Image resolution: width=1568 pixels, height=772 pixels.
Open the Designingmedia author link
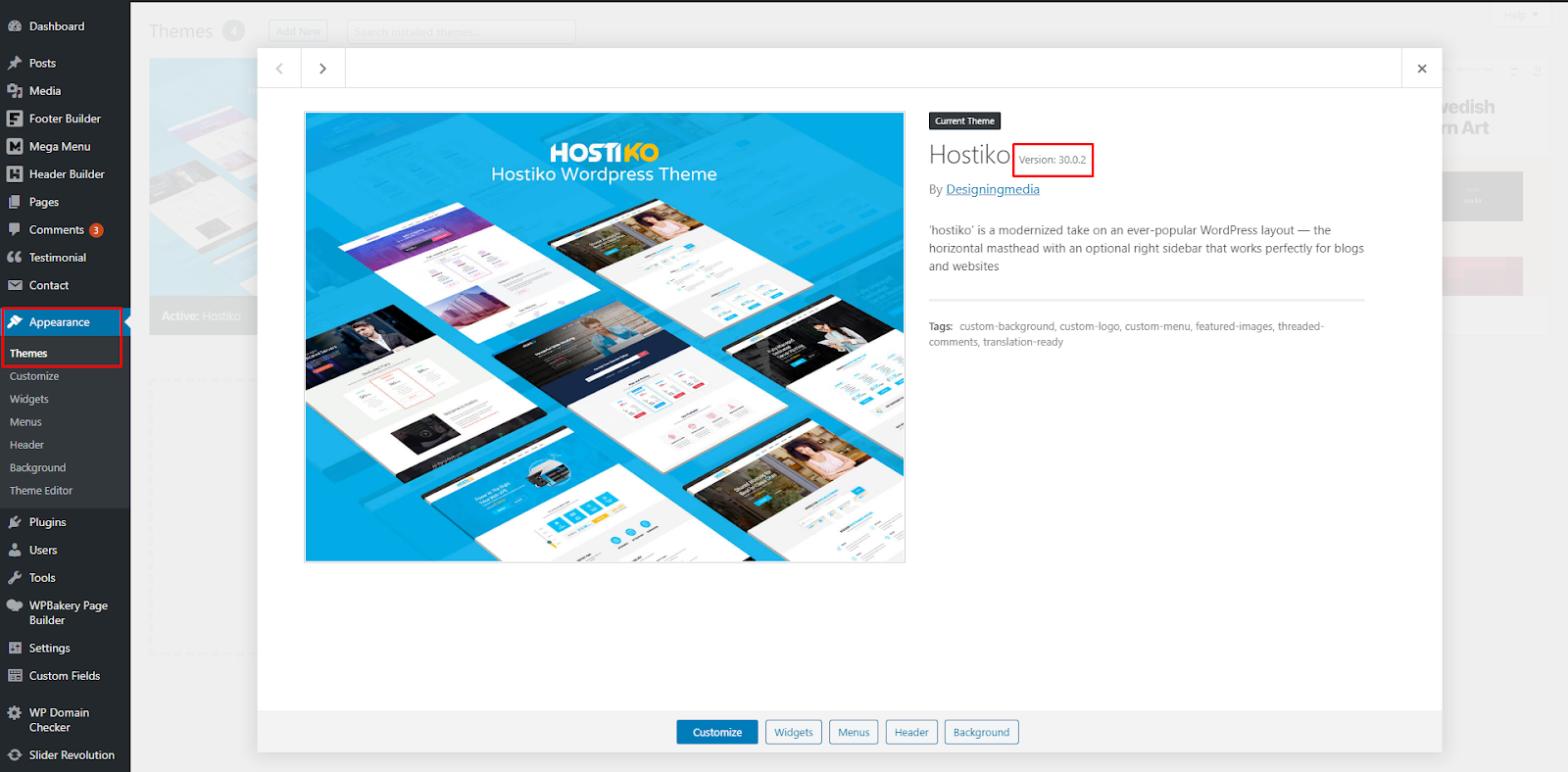pyautogui.click(x=993, y=190)
